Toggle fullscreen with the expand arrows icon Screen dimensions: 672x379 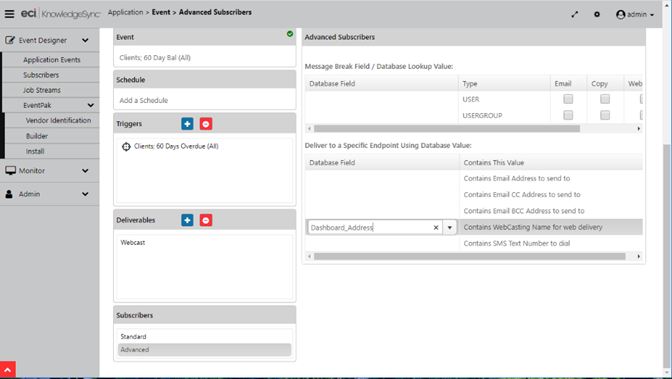click(575, 15)
